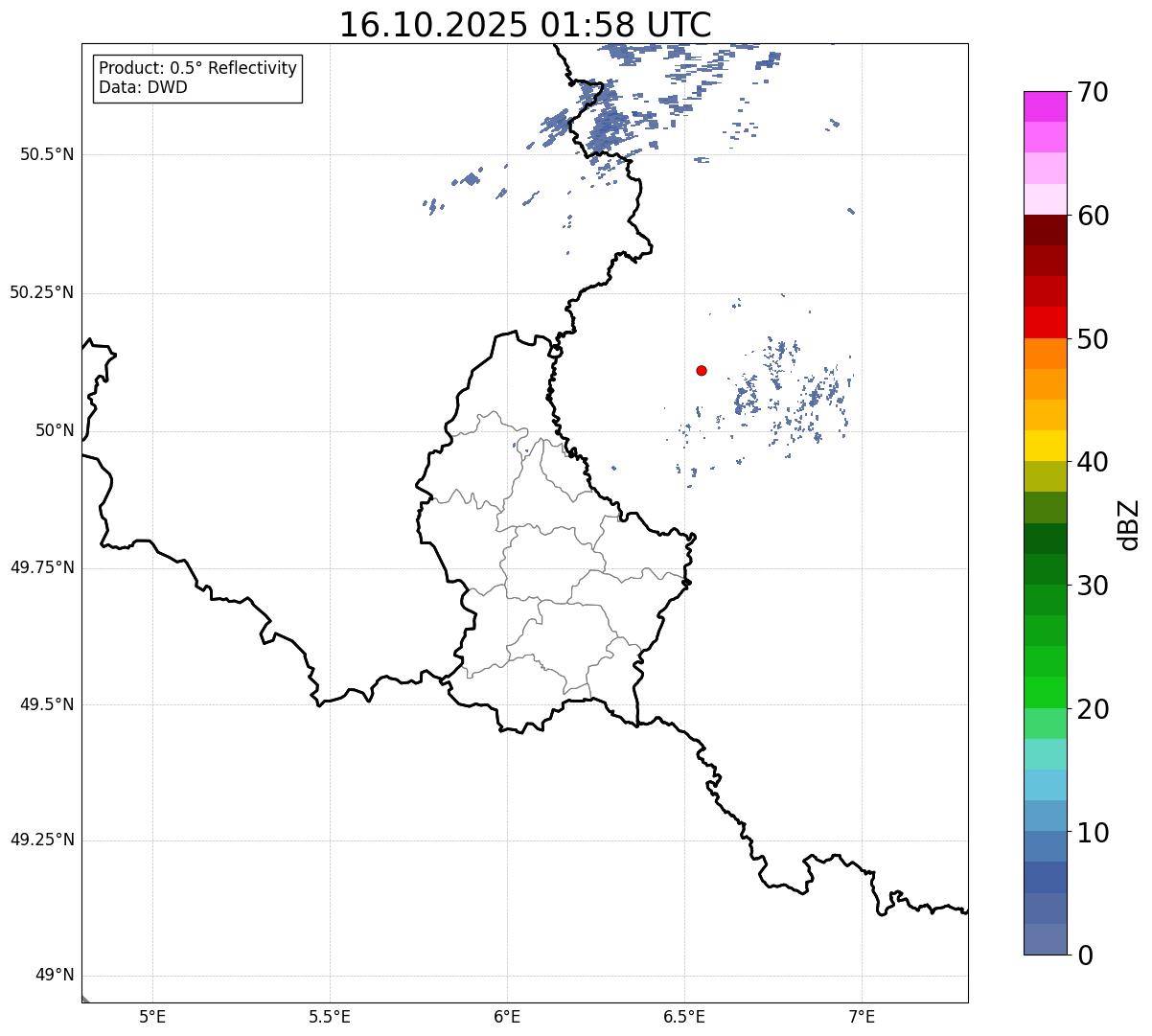The height and width of the screenshot is (1036, 1152).
Task: Click the cyan colorbar swatch below 20
Action: click(1045, 754)
